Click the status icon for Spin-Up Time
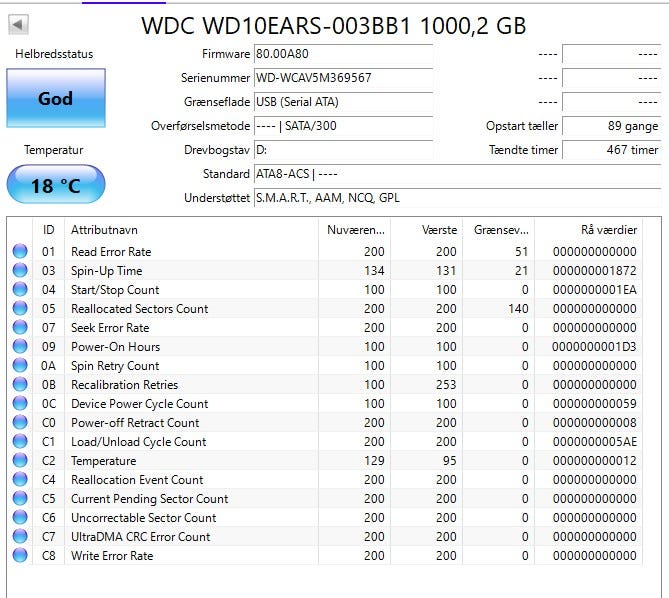This screenshot has height=598, width=669. click(20, 270)
